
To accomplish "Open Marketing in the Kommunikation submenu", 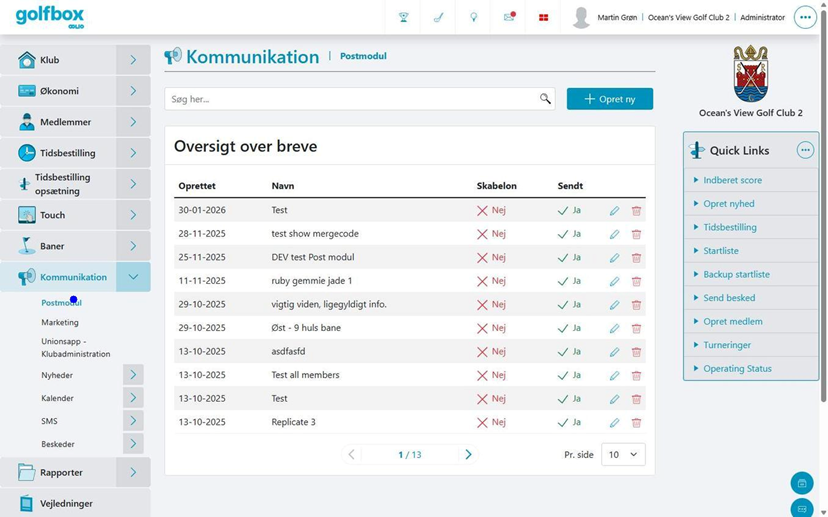I will click(60, 322).
